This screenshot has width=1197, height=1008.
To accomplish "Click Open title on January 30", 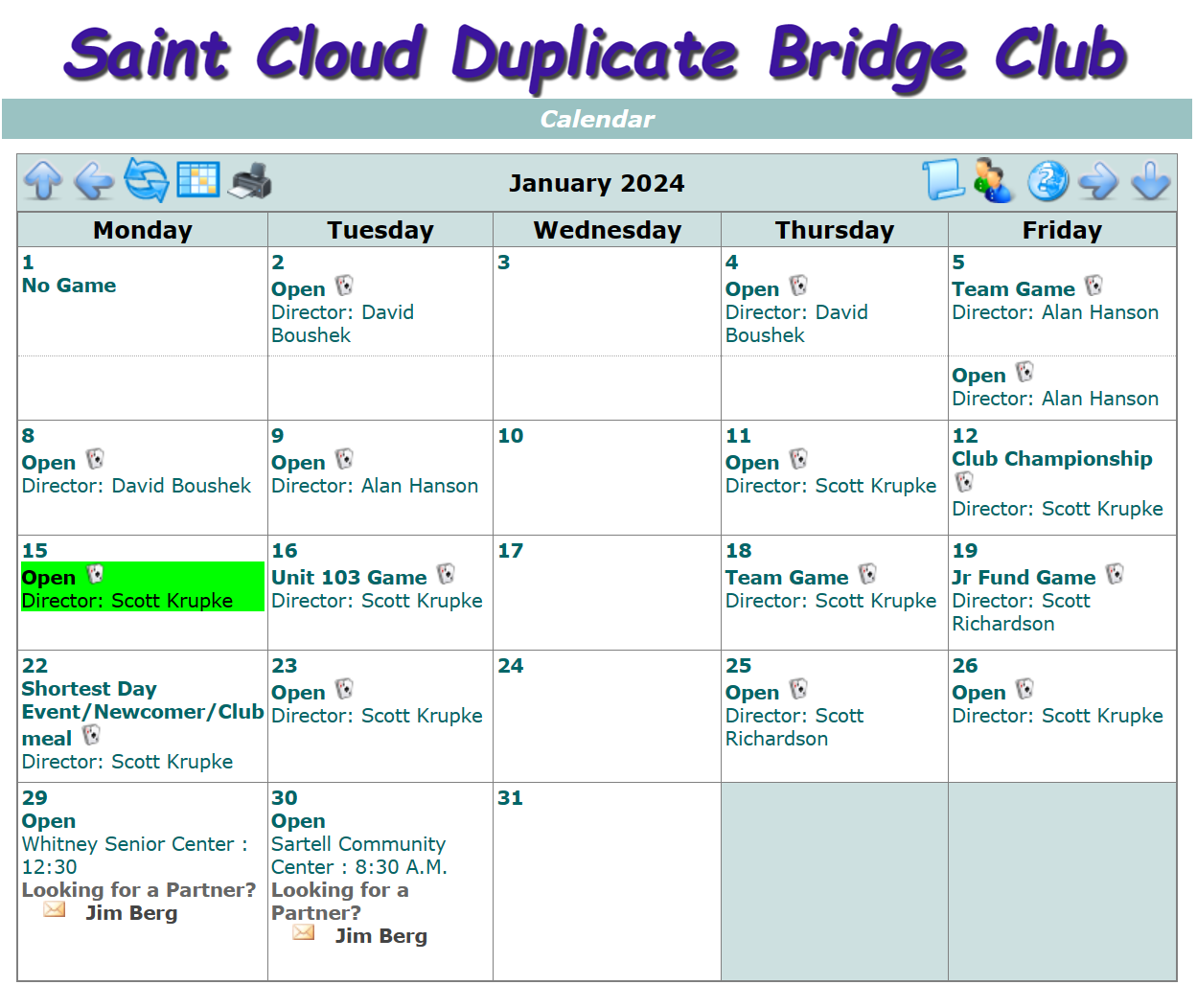I will 298,821.
